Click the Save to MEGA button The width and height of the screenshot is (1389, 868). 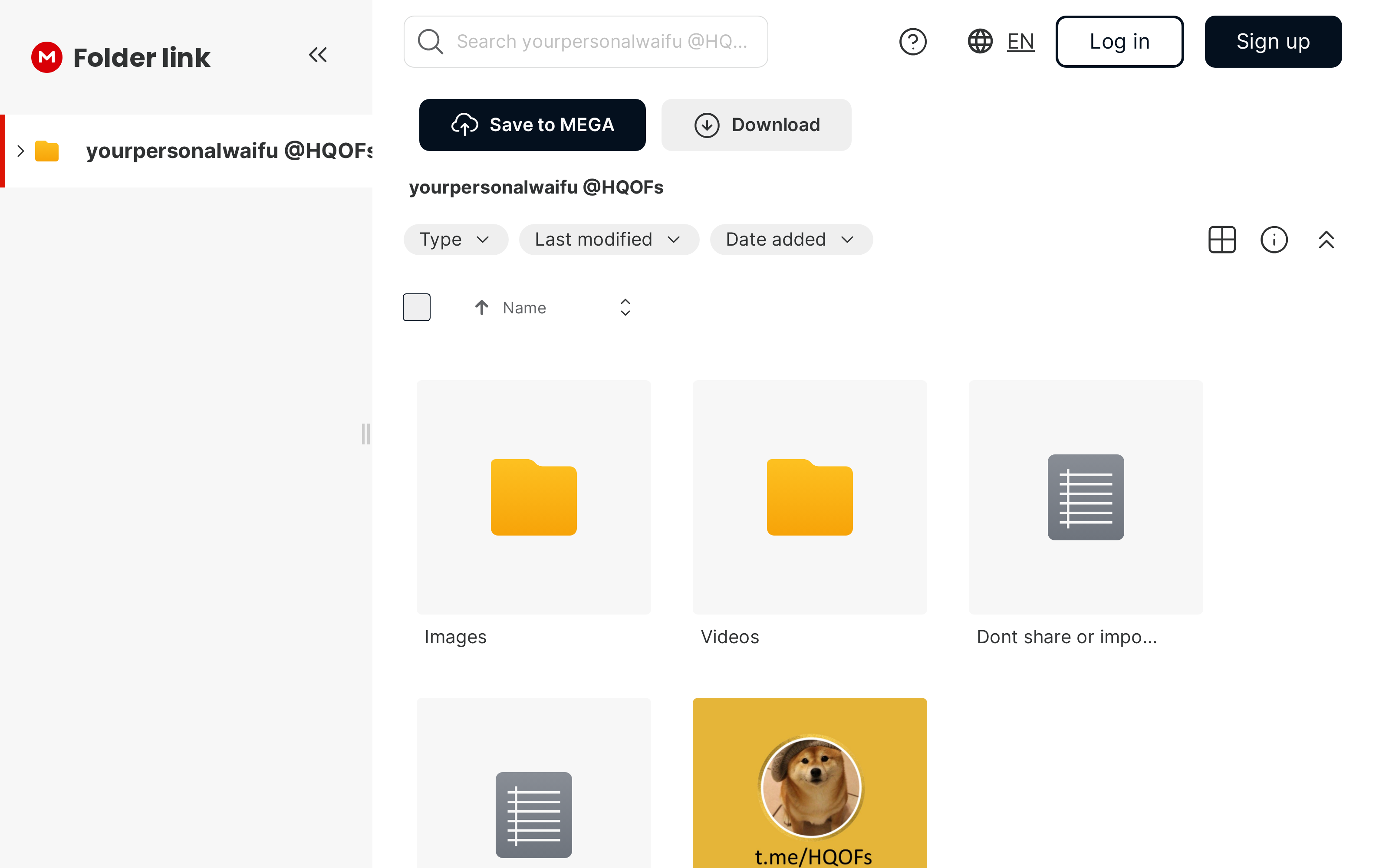pyautogui.click(x=532, y=125)
